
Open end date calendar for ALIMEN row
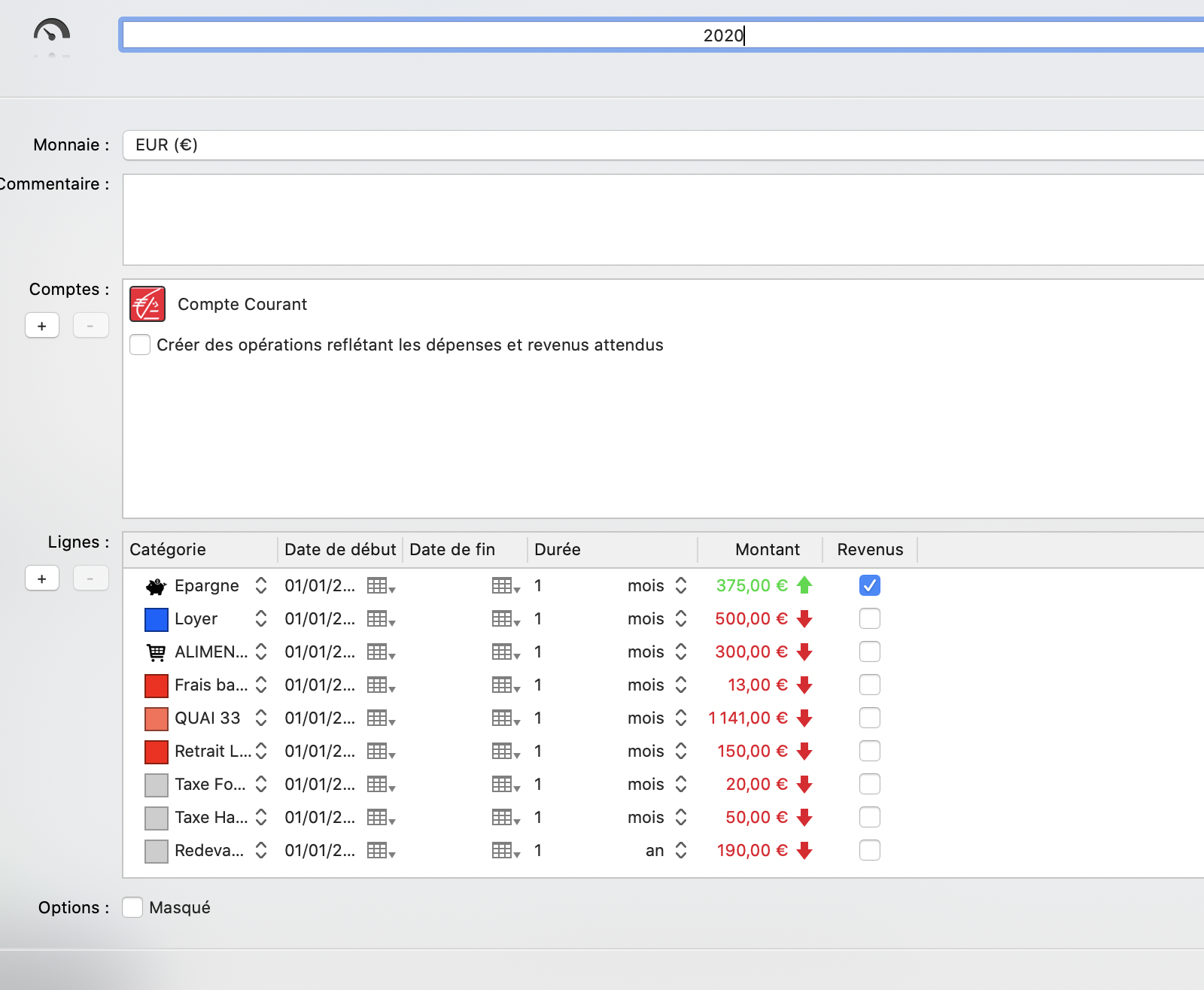coord(506,652)
